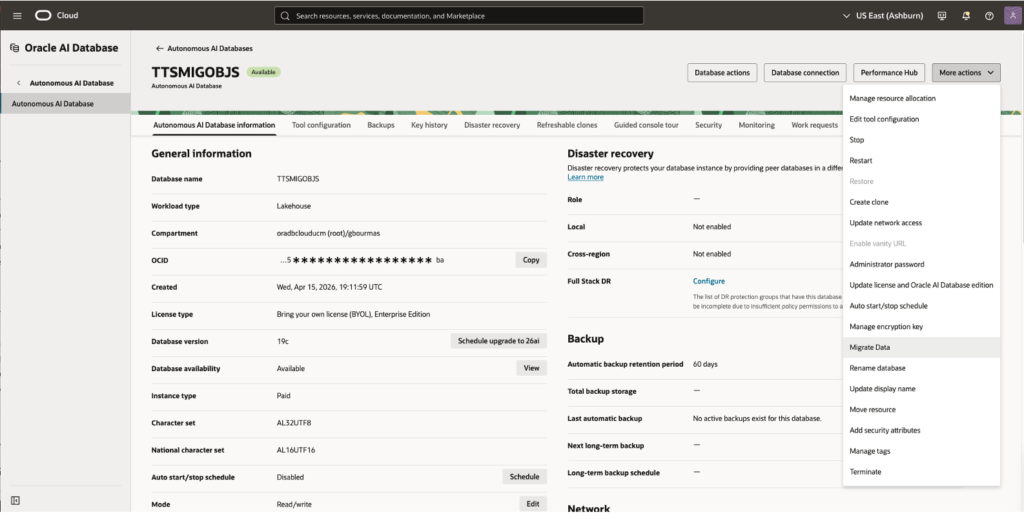This screenshot has height=519, width=1024.
Task: Select Update display name
Action: (x=921, y=388)
